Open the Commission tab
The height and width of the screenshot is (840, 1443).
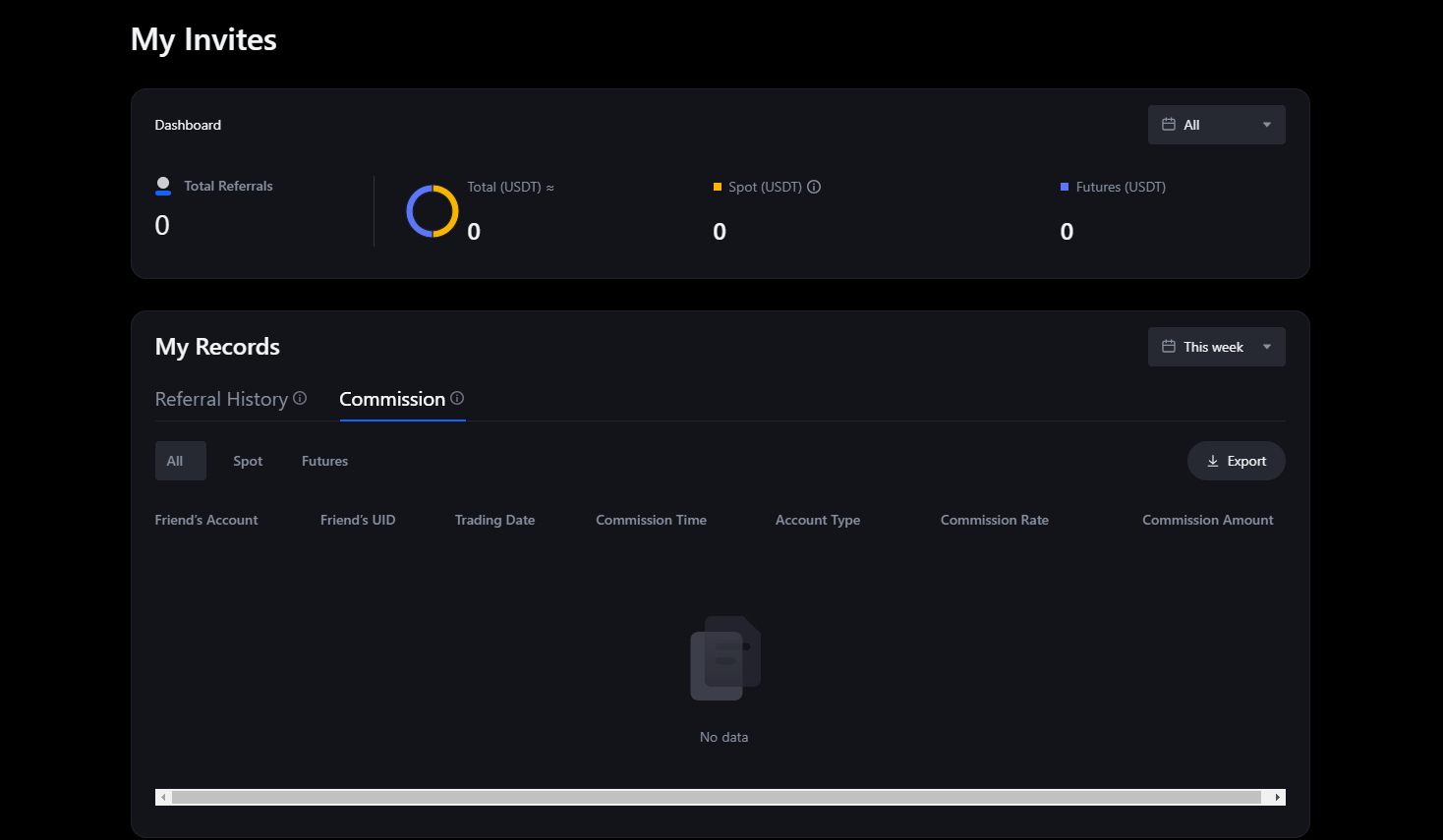click(392, 399)
